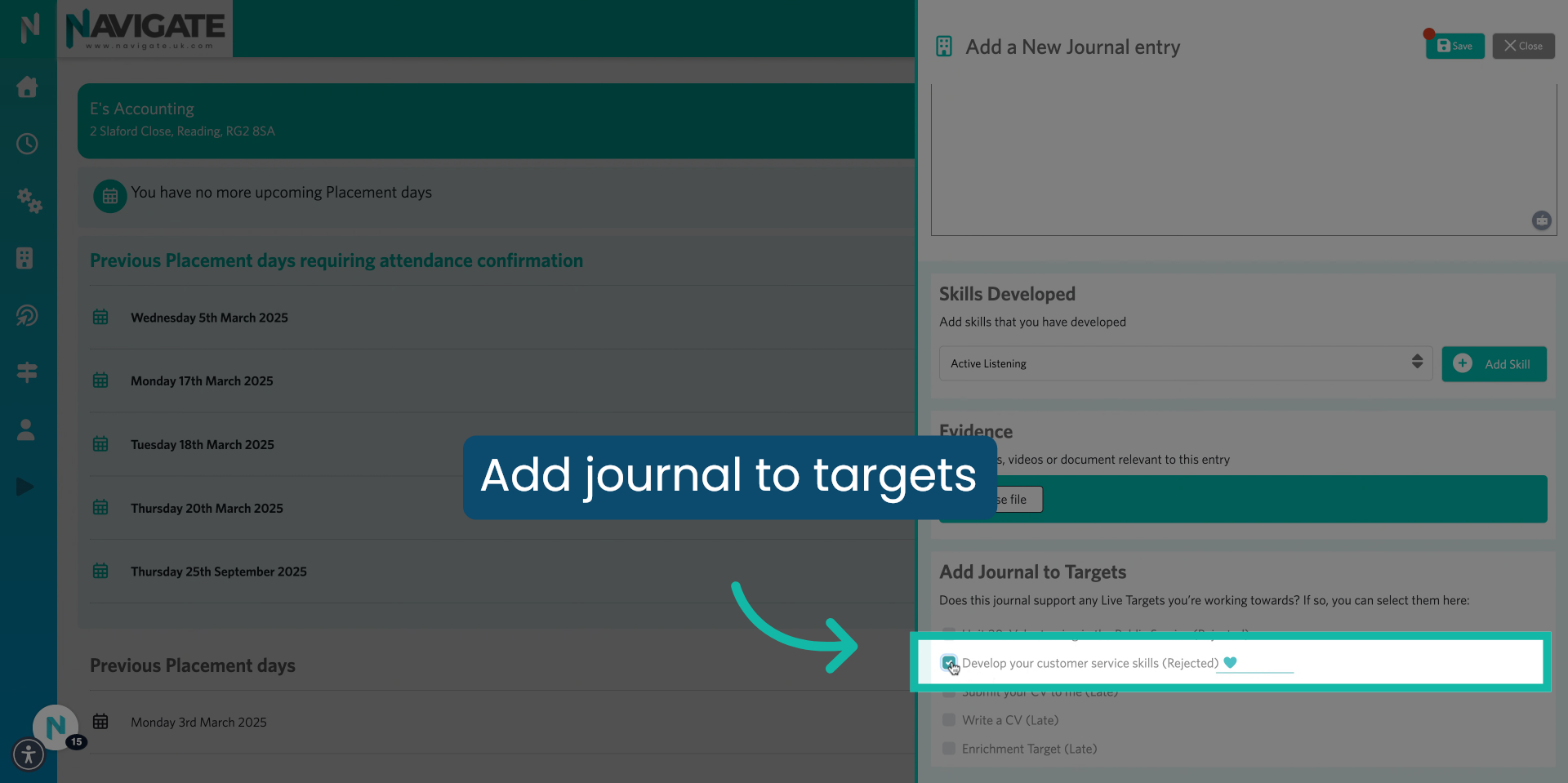Check the Enrichment Target (Late) option
1568x783 pixels.
949,749
